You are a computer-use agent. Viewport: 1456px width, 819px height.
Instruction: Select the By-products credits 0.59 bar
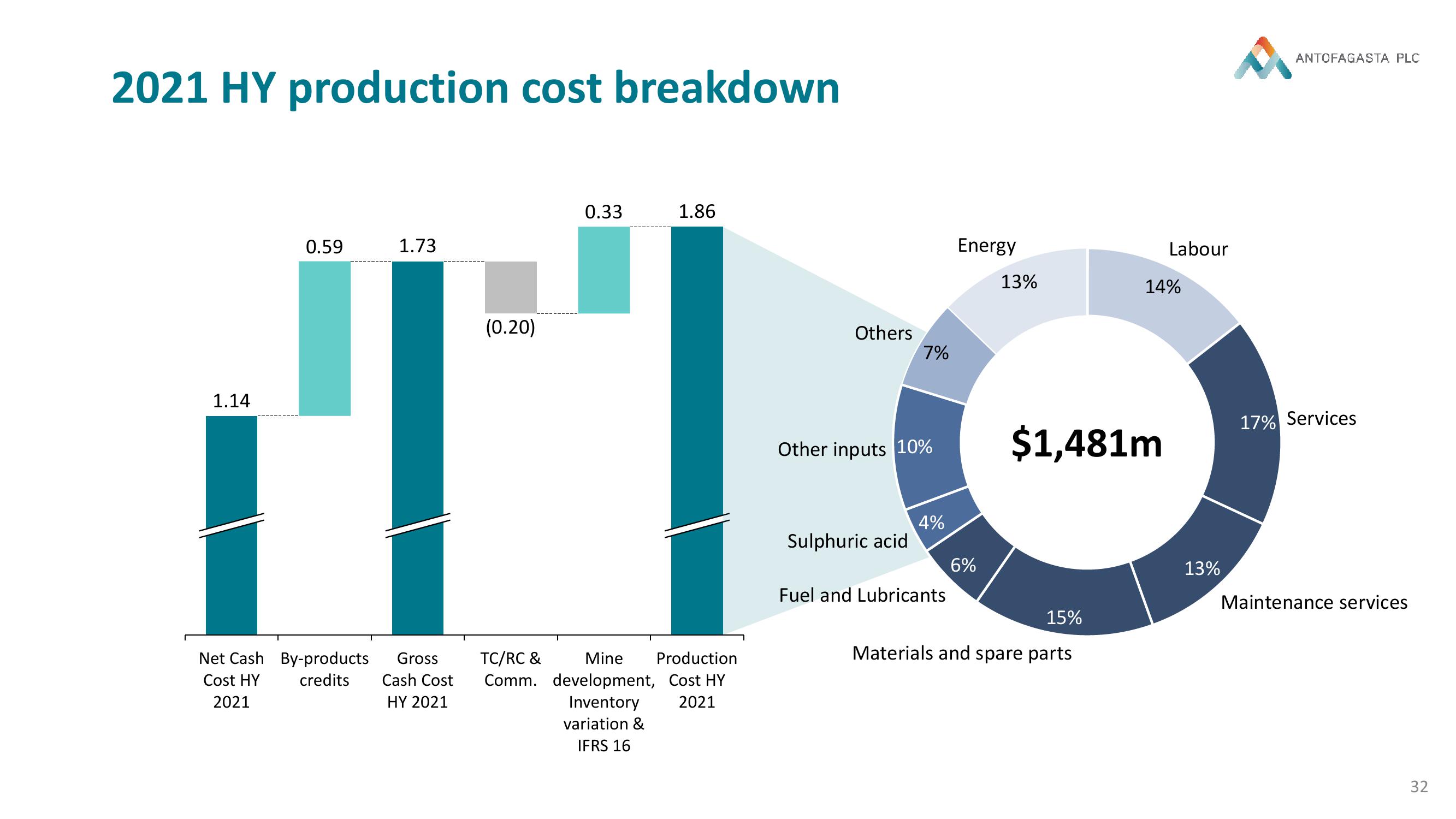coord(324,339)
